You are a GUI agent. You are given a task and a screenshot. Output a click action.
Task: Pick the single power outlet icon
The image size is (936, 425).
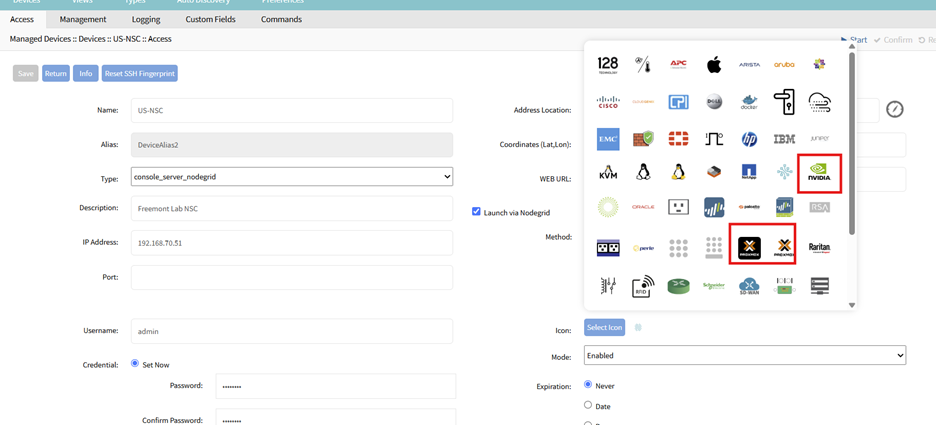tap(678, 207)
